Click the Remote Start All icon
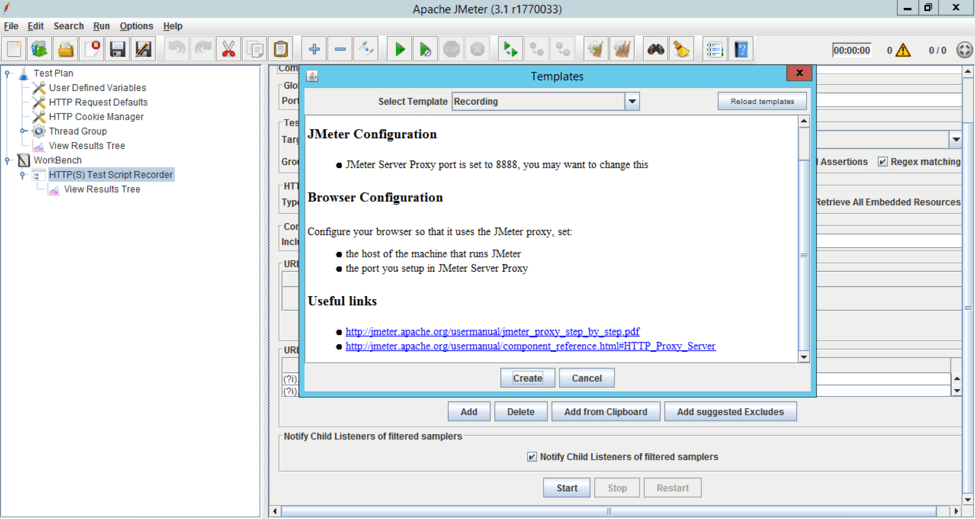The height and width of the screenshot is (519, 975). tap(511, 49)
